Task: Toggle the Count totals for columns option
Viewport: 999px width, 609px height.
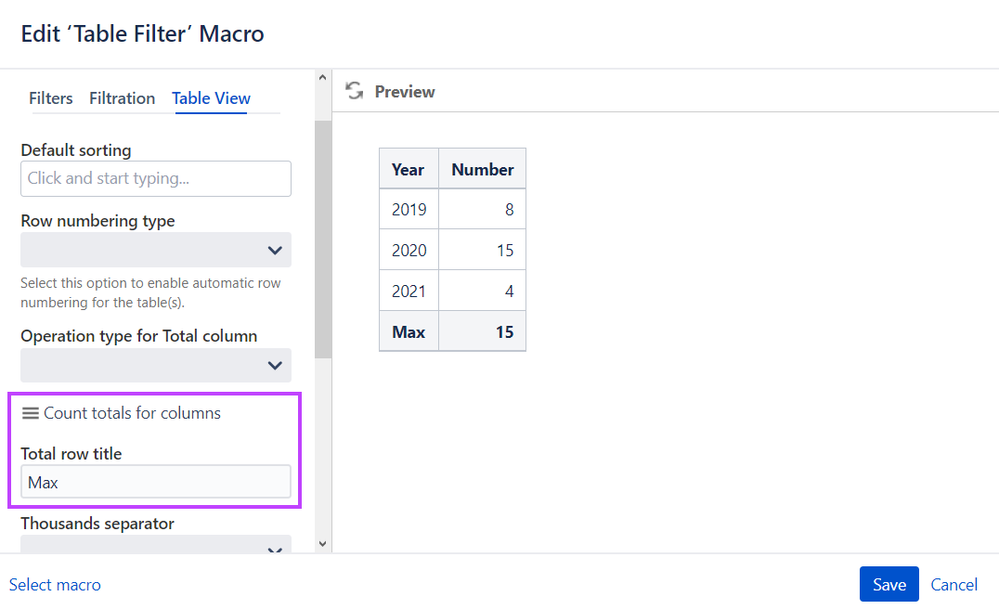Action: pos(121,413)
